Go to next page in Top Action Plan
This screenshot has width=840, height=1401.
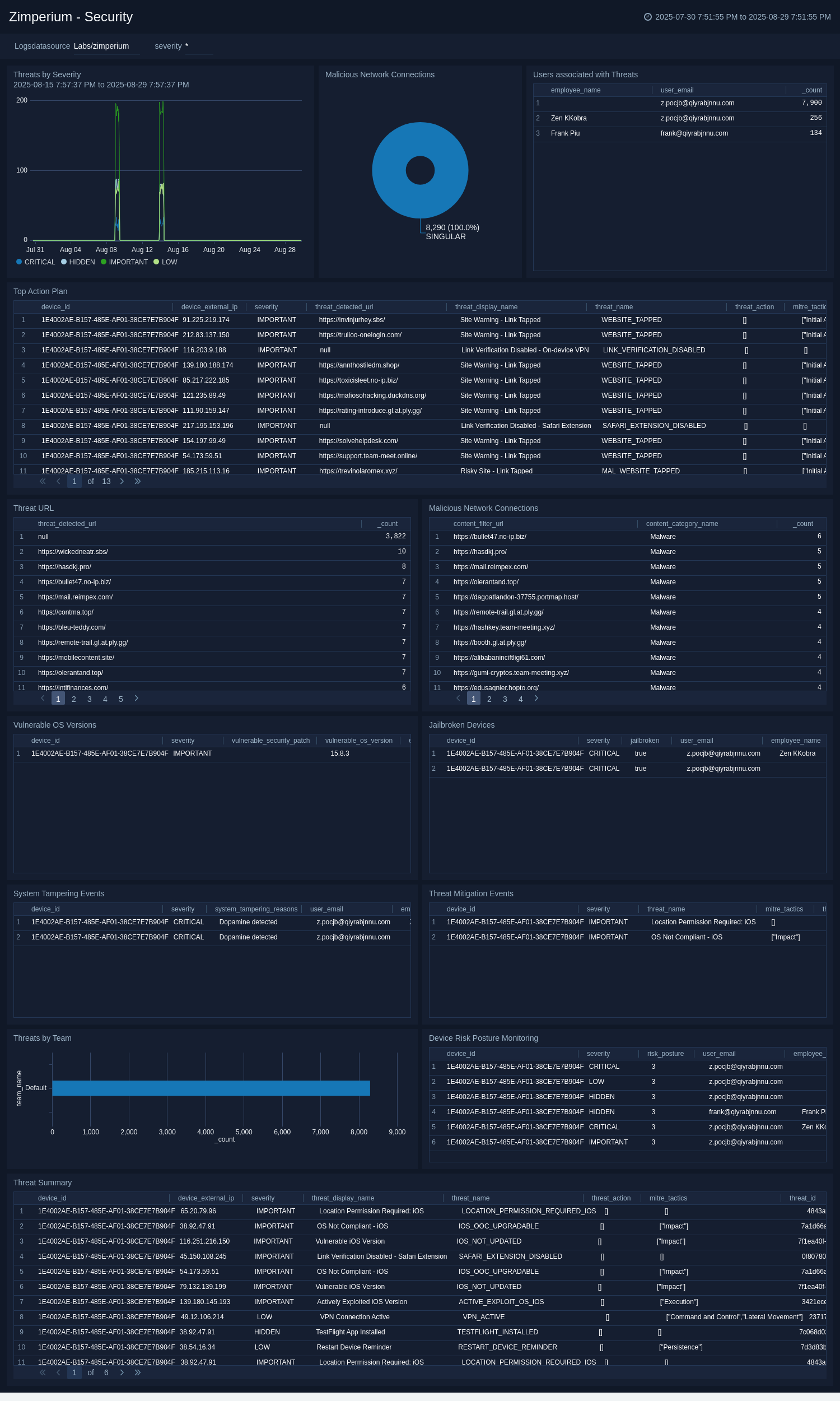coord(122,481)
